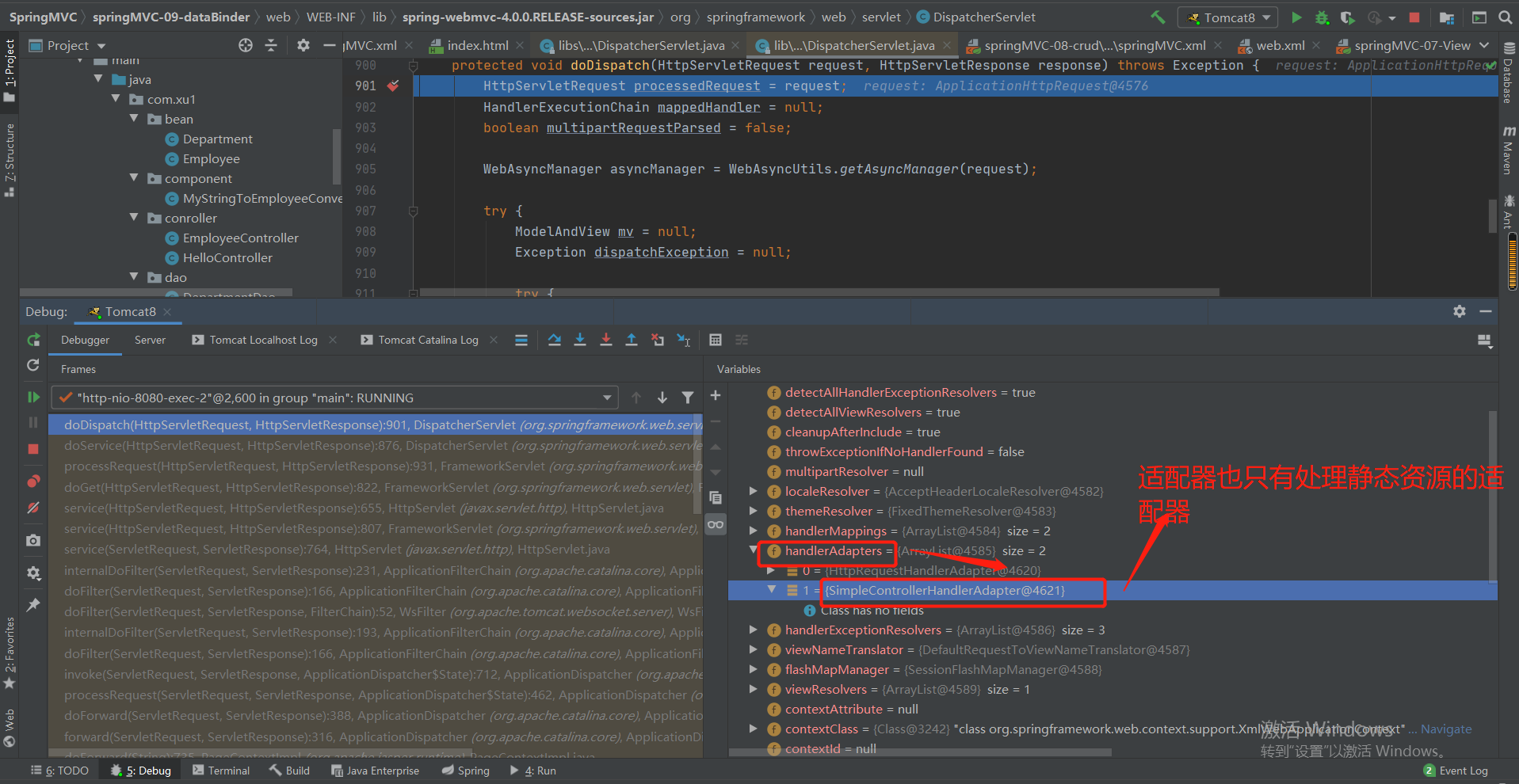1519x784 pixels.
Task: Filter frames with funnel icon
Action: [688, 398]
